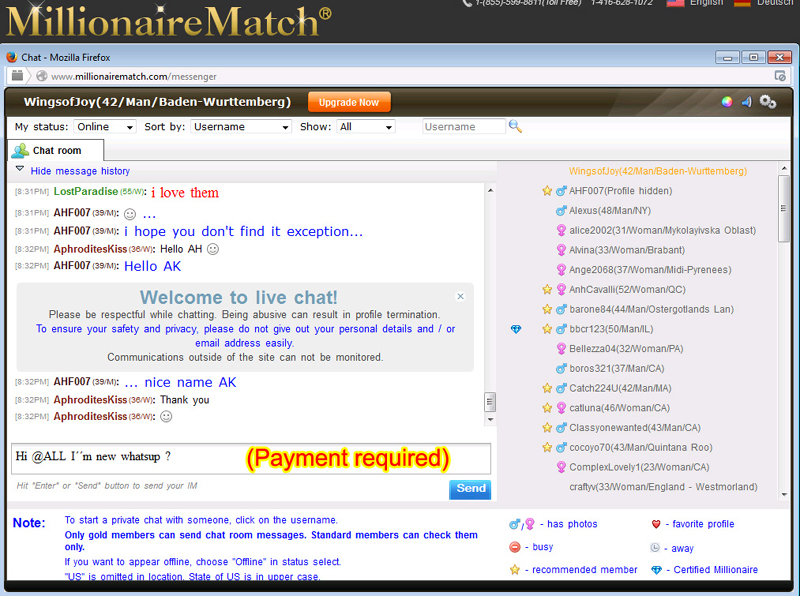The height and width of the screenshot is (596, 800).
Task: Select user barone84 from member list
Action: point(651,310)
